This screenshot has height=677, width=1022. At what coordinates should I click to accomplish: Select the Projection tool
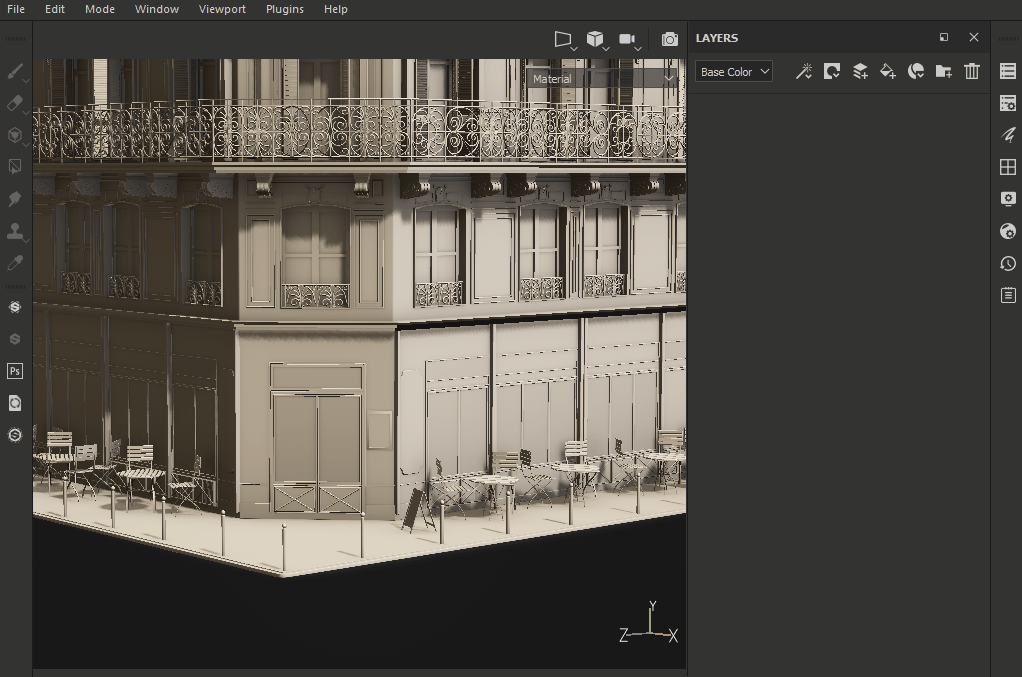click(x=15, y=135)
